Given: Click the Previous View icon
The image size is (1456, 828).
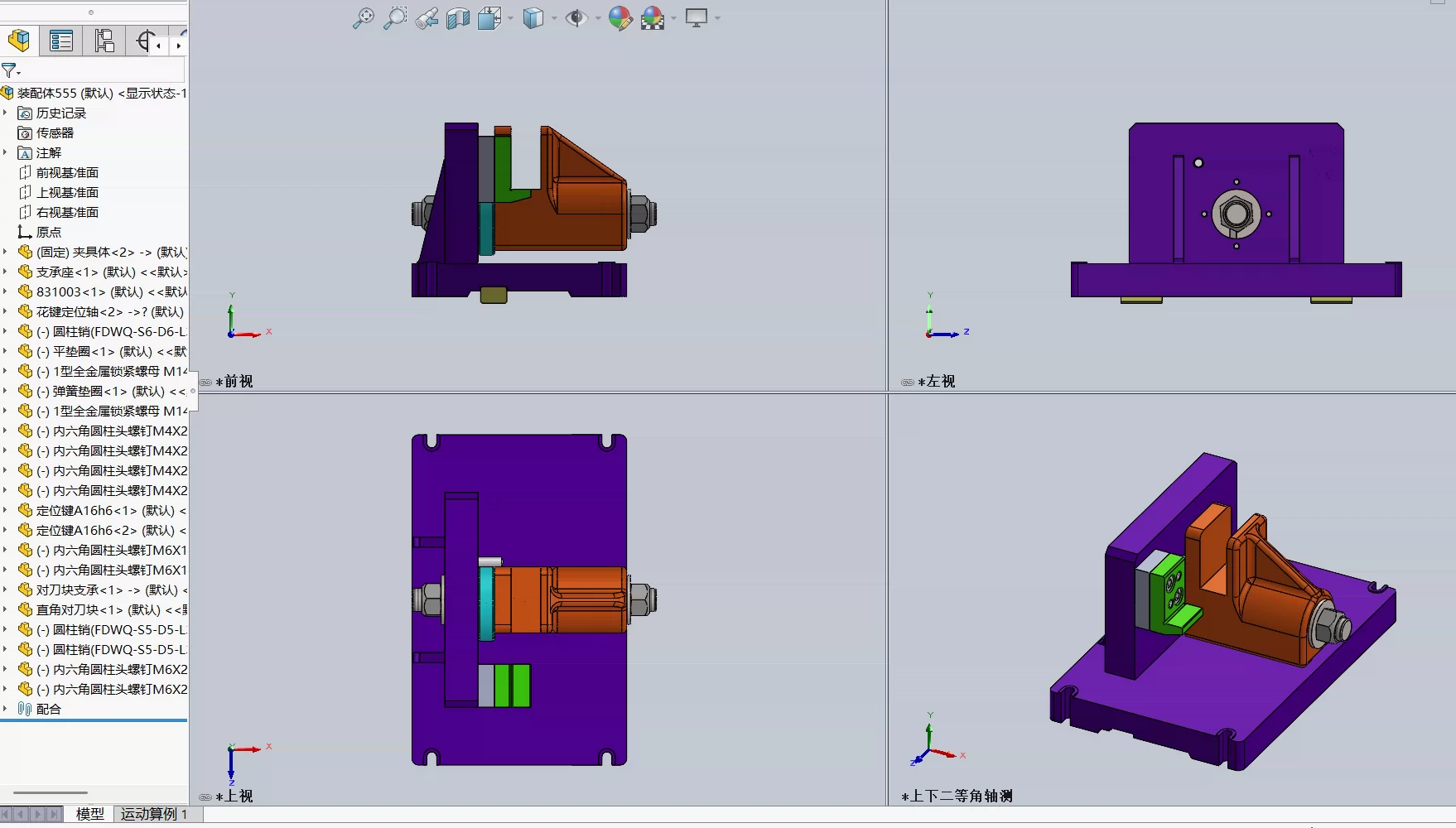Looking at the screenshot, I should [427, 18].
